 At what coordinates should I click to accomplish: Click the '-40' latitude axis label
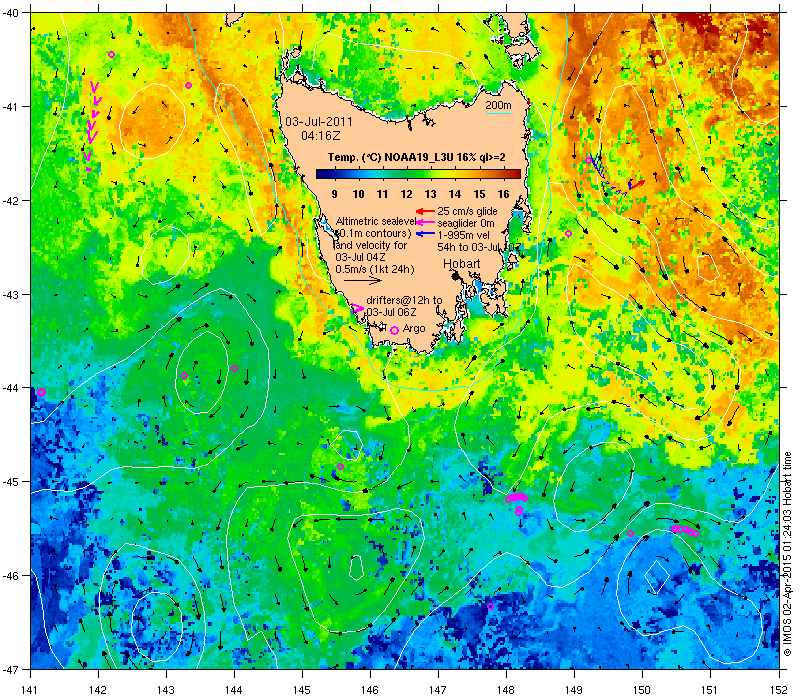[9, 13]
